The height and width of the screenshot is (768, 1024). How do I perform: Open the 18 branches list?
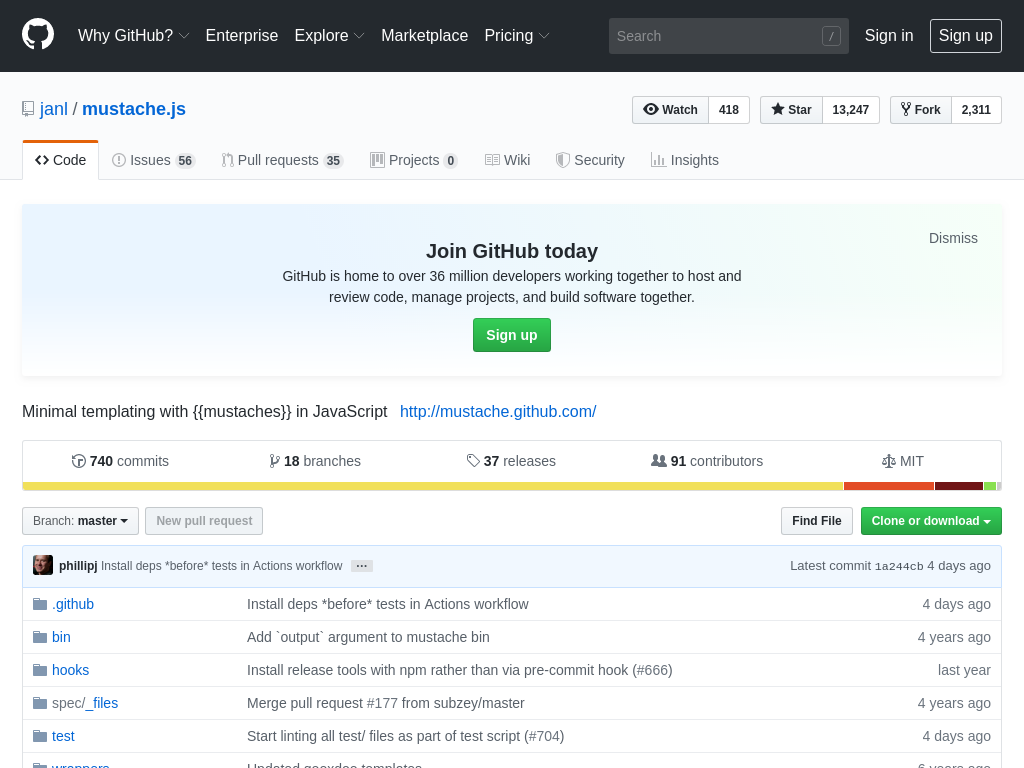point(315,461)
